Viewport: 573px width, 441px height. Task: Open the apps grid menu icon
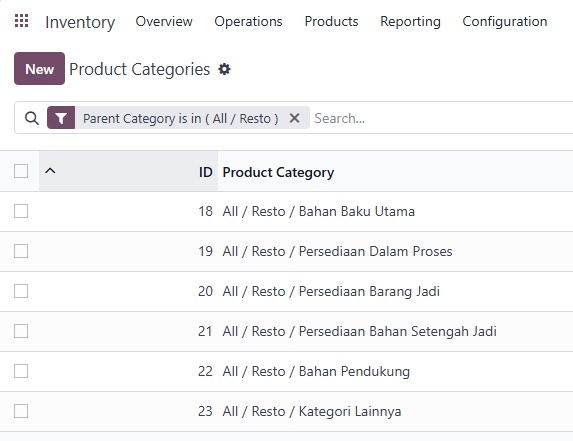point(22,21)
